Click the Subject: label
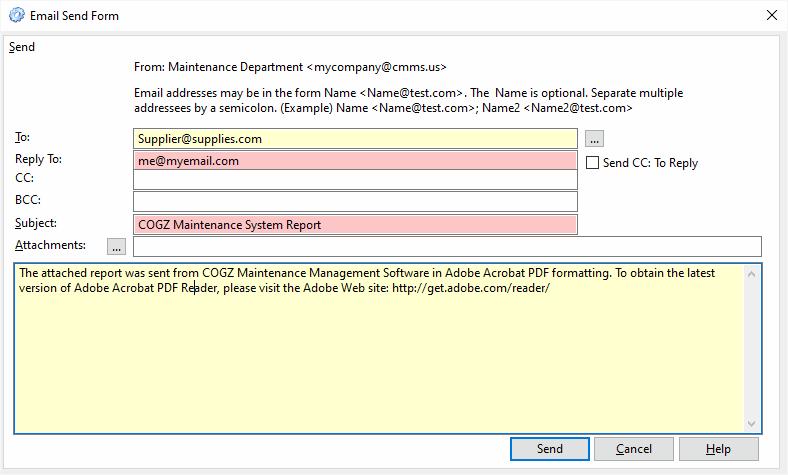 tap(36, 223)
